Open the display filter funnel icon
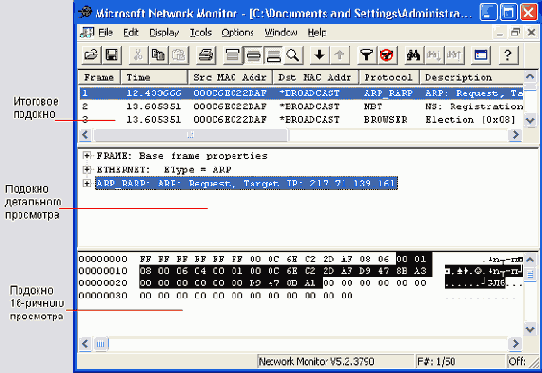This screenshot has width=542, height=373. click(367, 55)
